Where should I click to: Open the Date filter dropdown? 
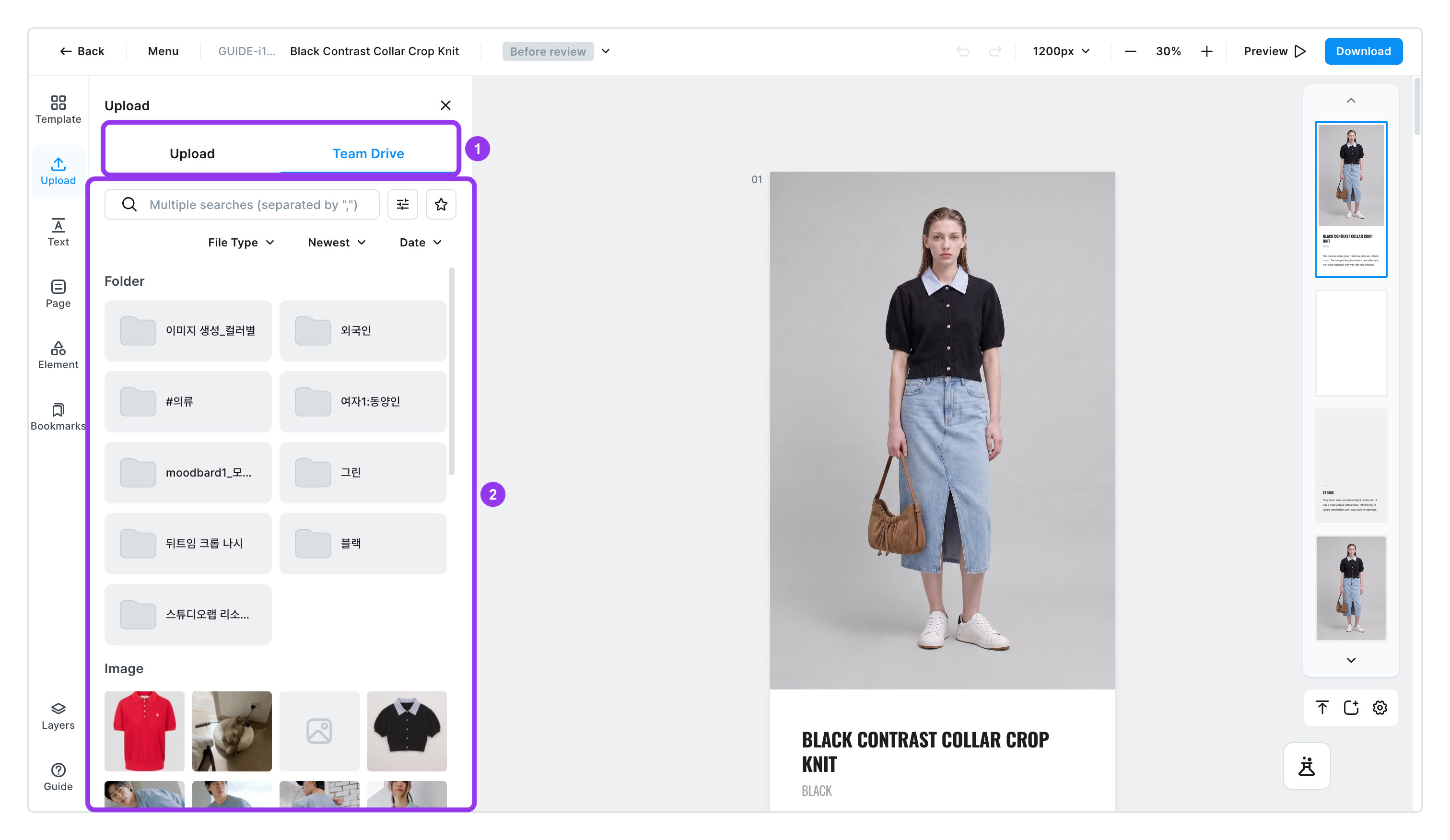pos(421,242)
